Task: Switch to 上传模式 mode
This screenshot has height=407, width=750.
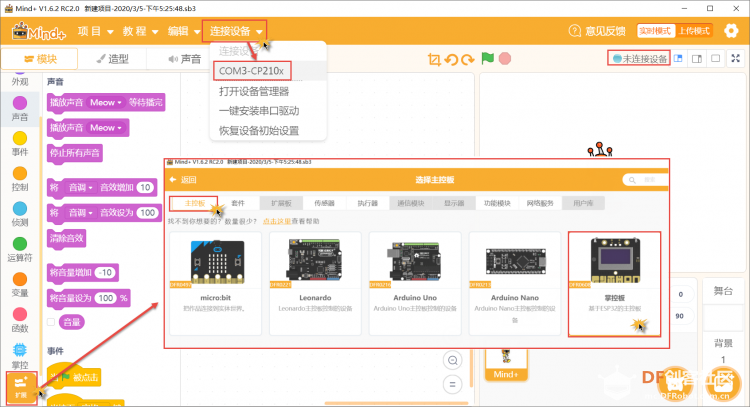Action: click(x=694, y=31)
